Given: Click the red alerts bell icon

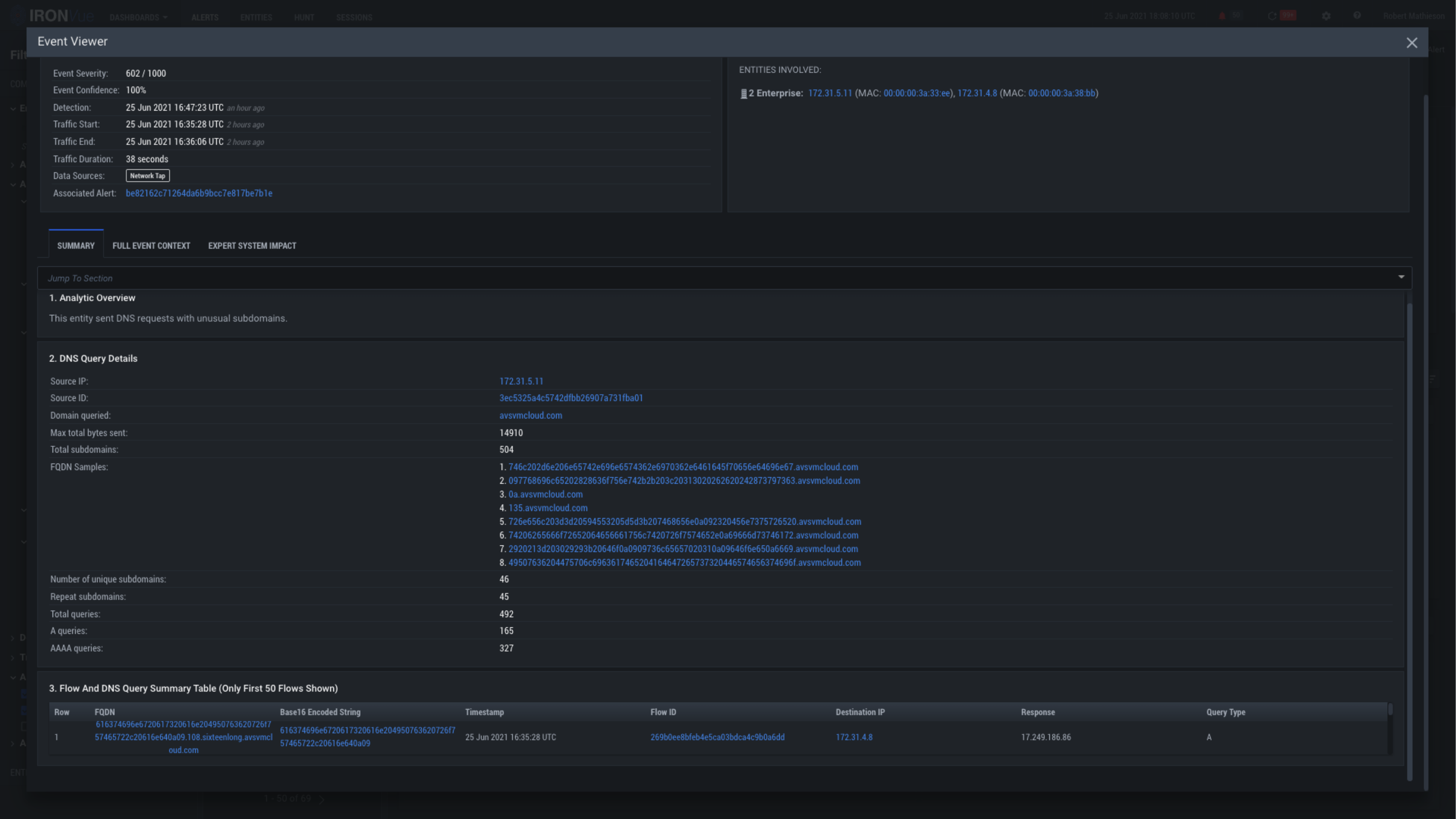Looking at the screenshot, I should click(1222, 16).
